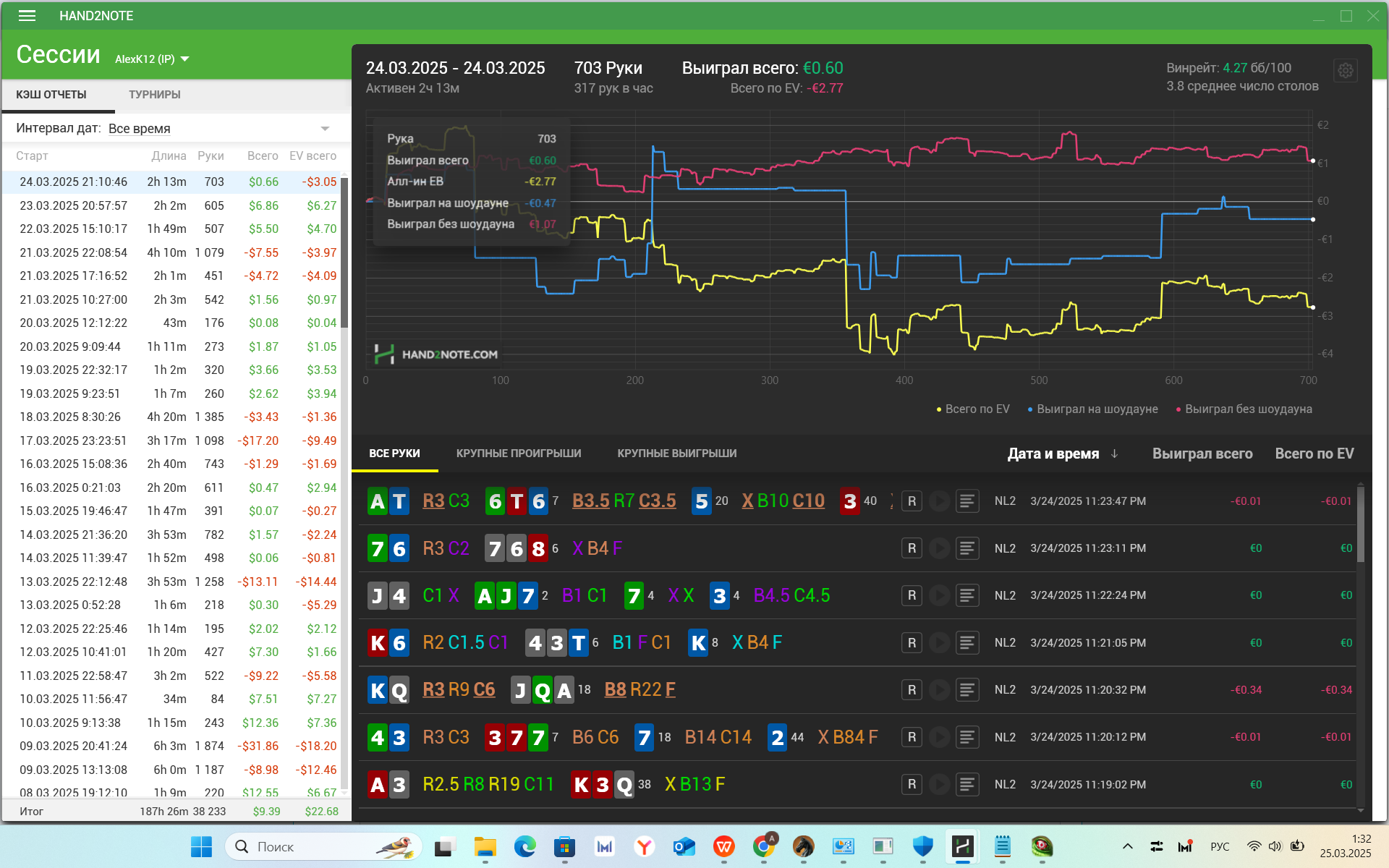Play the 11:20:12 PM hand
Viewport: 1389px width, 868px height.
click(x=939, y=737)
